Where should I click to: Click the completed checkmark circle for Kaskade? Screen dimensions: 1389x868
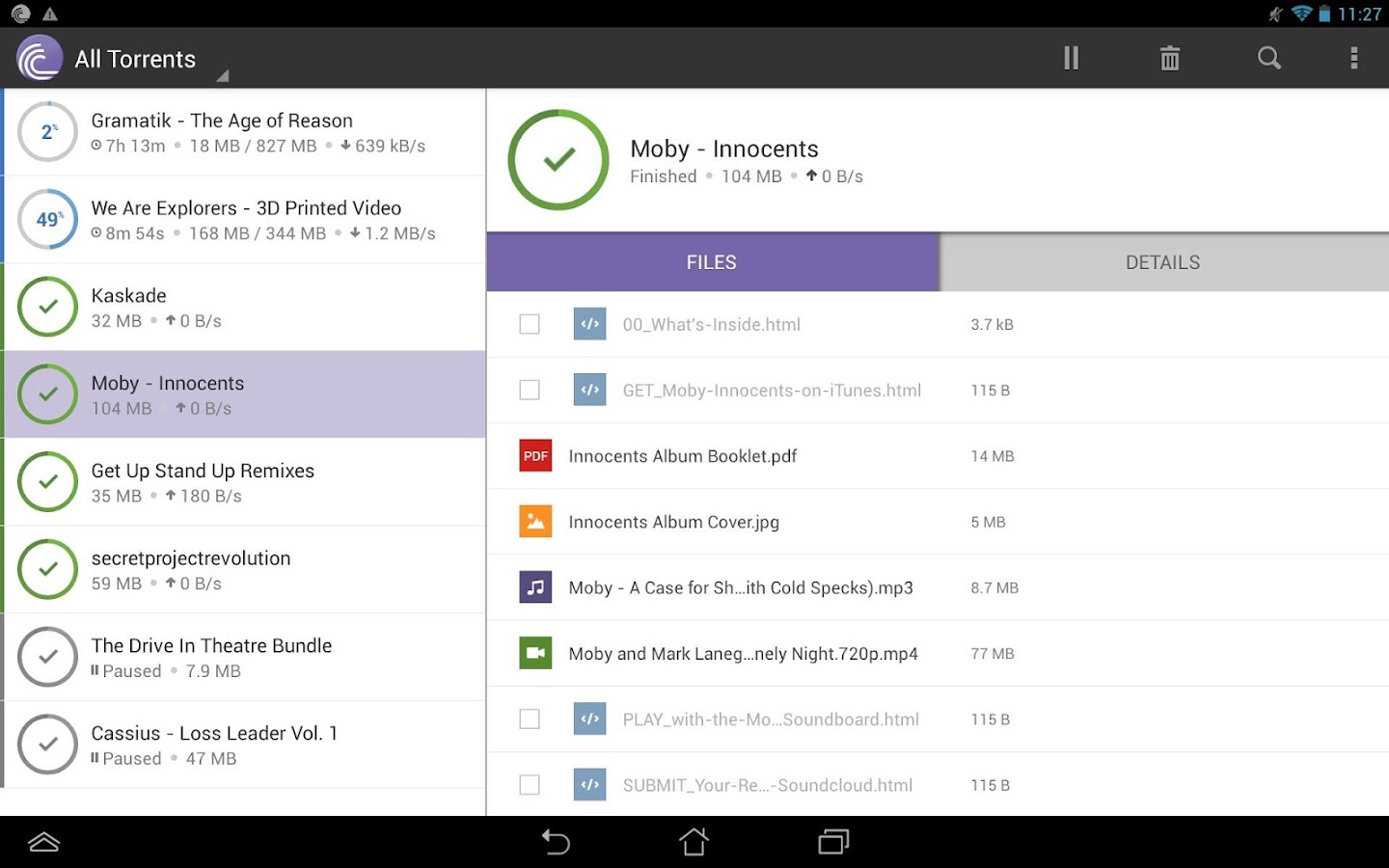click(48, 307)
